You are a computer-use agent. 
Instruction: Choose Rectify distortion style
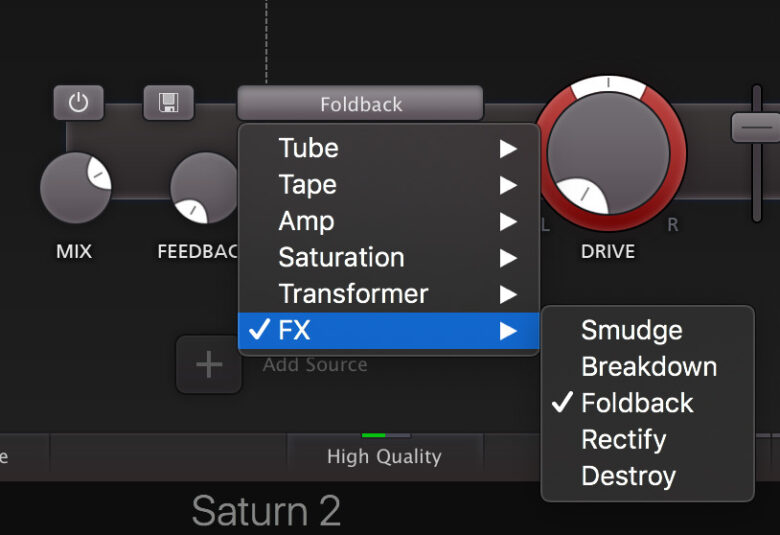648,439
